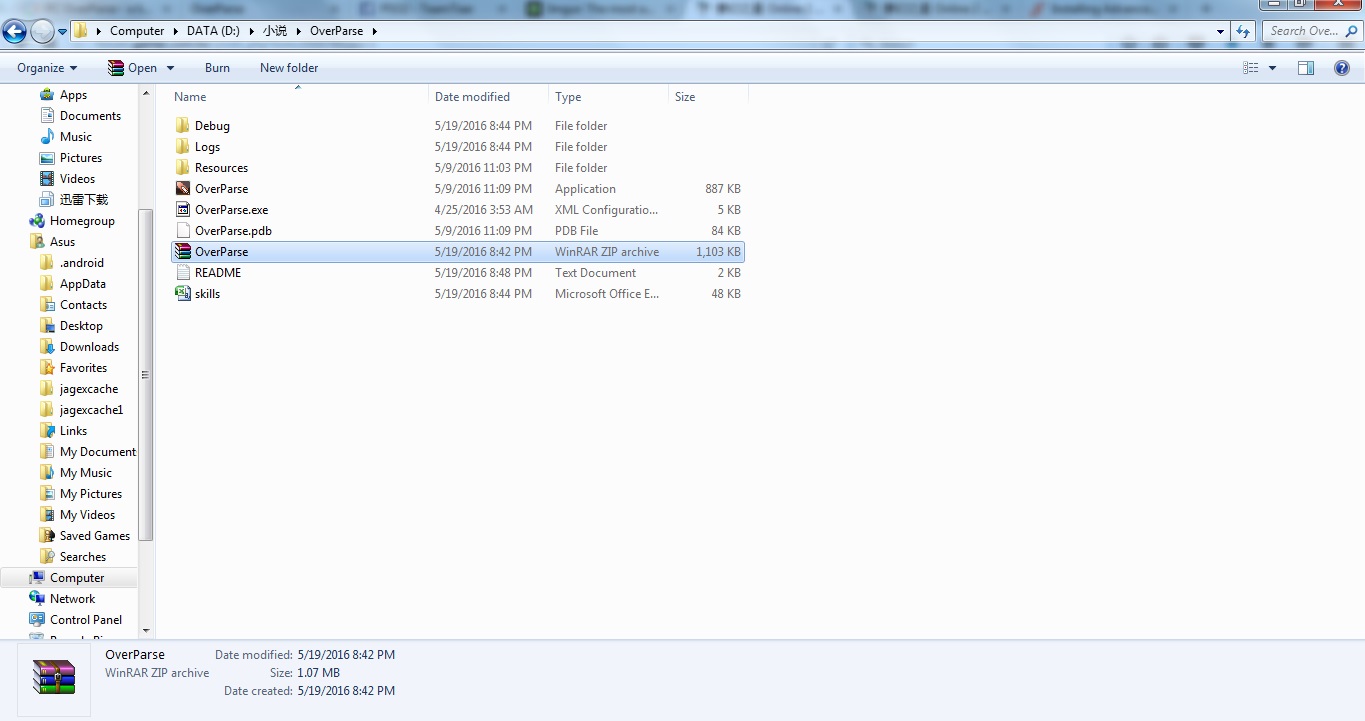Image resolution: width=1365 pixels, height=721 pixels.
Task: Sort files by Date modified column
Action: click(x=472, y=97)
